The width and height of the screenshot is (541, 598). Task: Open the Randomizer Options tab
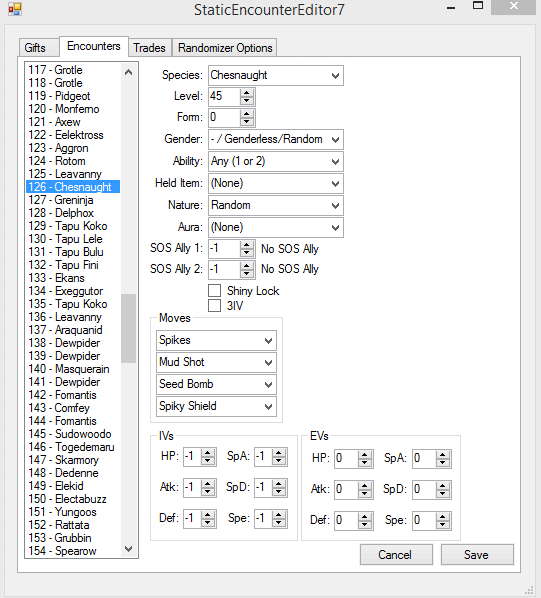tap(225, 48)
